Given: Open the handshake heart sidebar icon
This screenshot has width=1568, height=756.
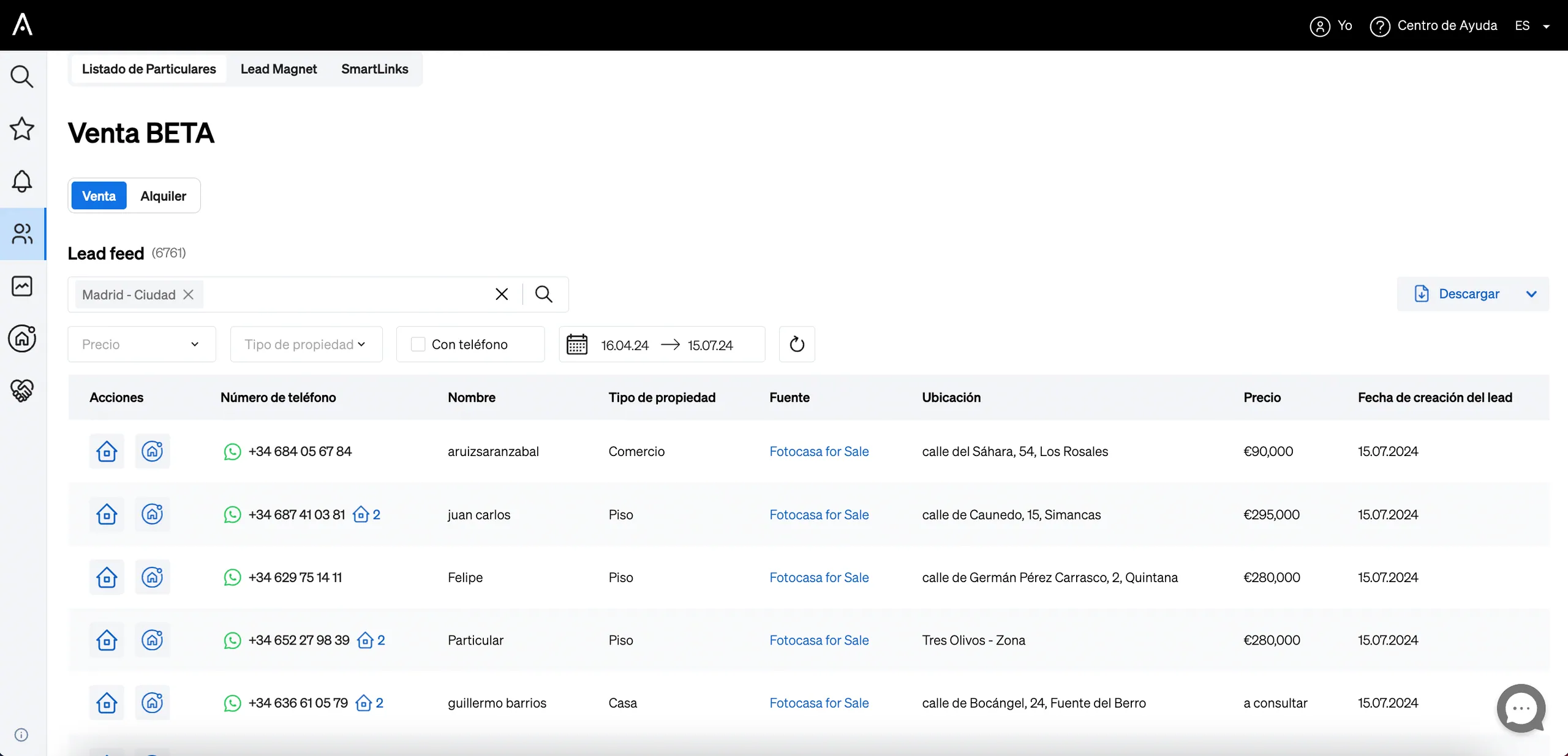Looking at the screenshot, I should pos(22,390).
